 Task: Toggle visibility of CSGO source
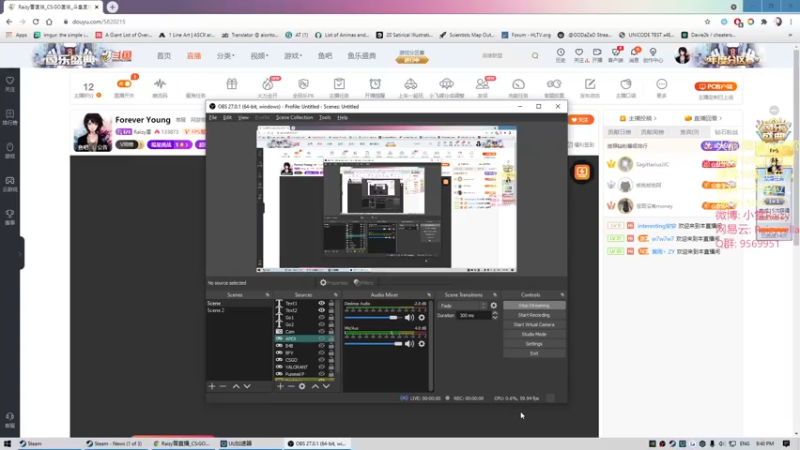(321, 360)
